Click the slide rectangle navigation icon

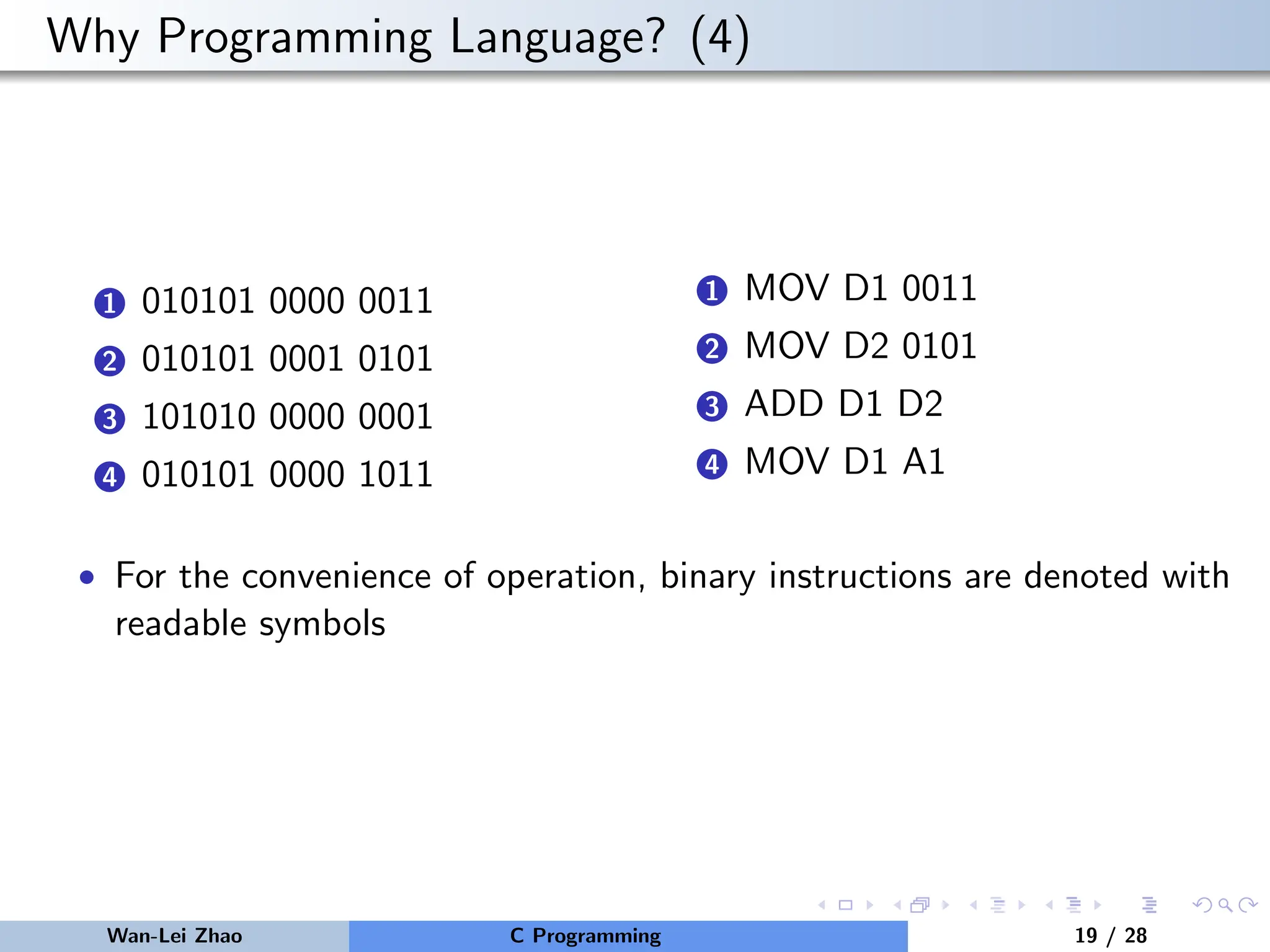(845, 905)
